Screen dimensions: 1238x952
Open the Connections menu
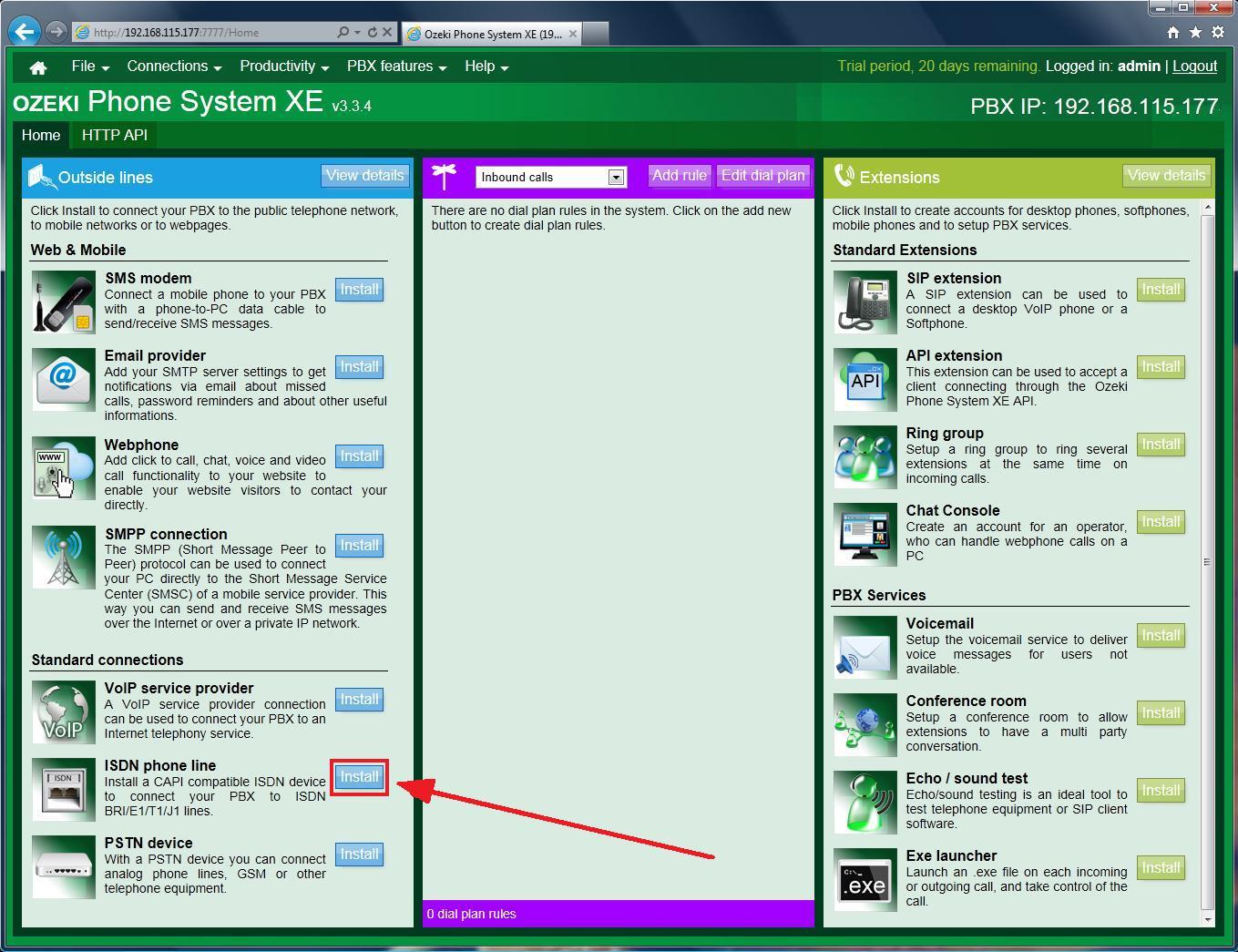coord(174,67)
